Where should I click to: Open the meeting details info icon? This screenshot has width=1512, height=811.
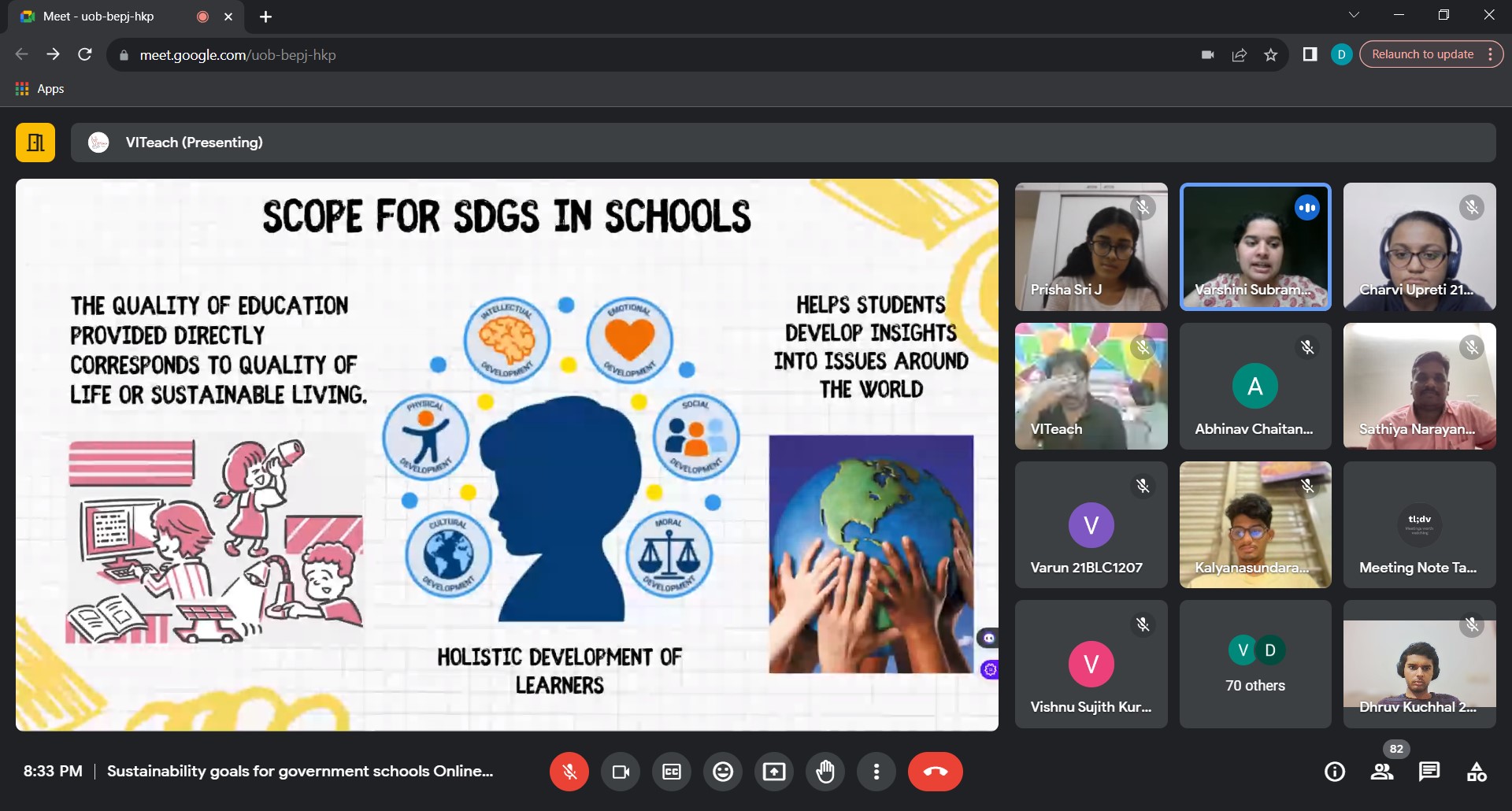click(1335, 772)
